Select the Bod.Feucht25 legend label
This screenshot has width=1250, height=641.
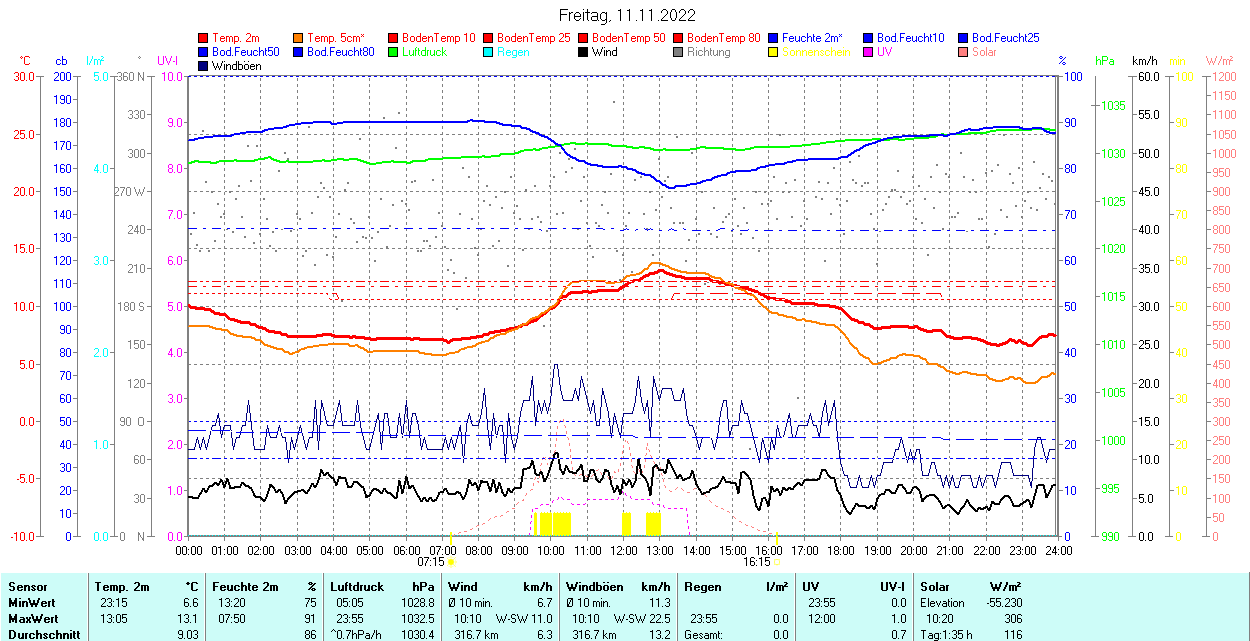1006,38
